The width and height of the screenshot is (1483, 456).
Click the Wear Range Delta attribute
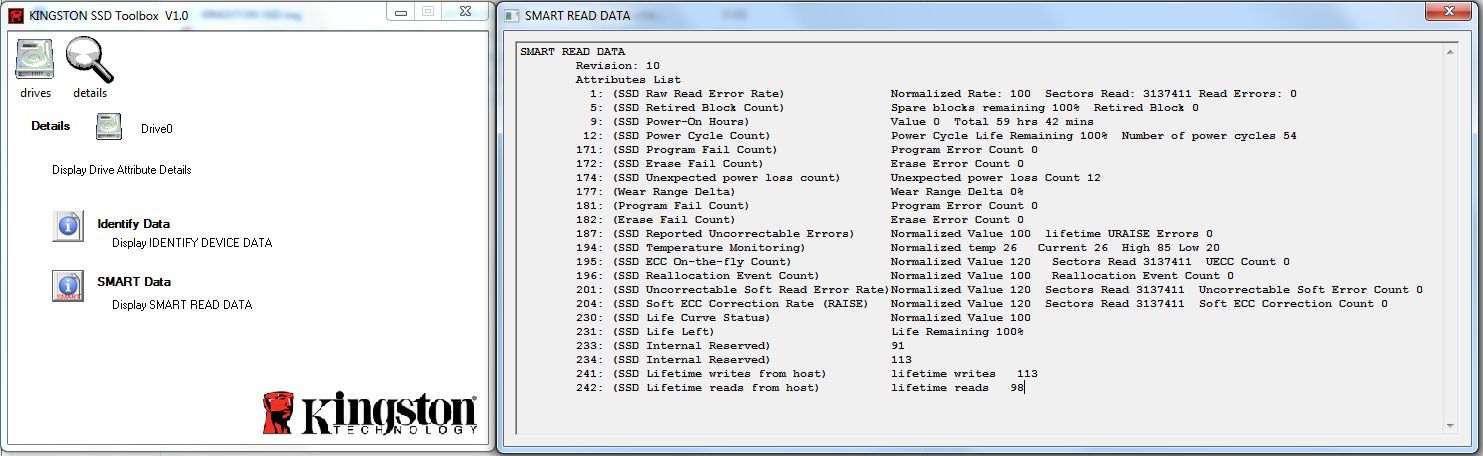tap(799, 191)
